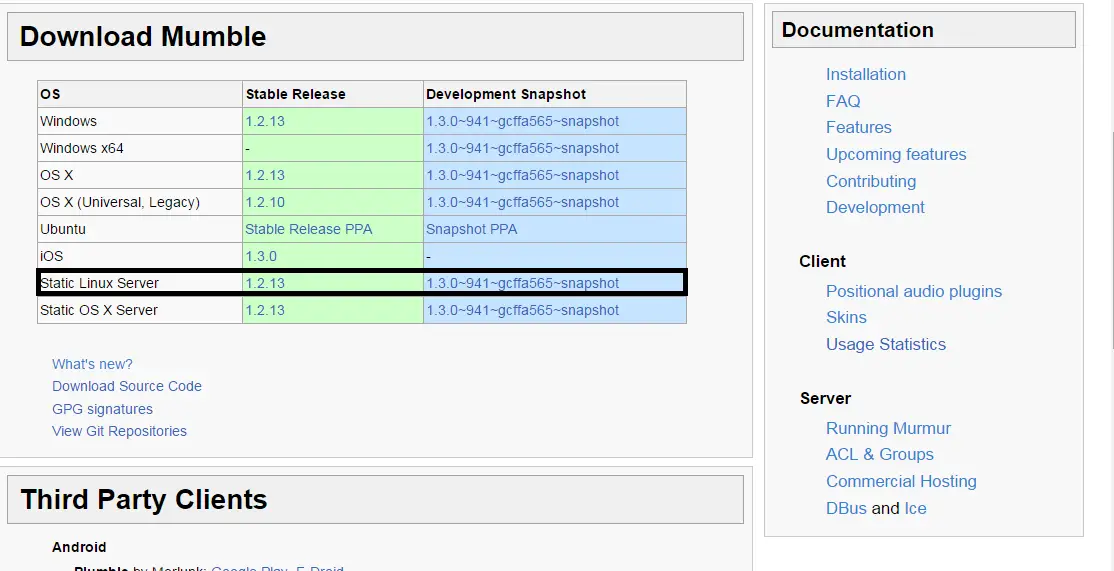Image resolution: width=1114 pixels, height=571 pixels.
Task: Click the Client section label
Action: coord(822,261)
